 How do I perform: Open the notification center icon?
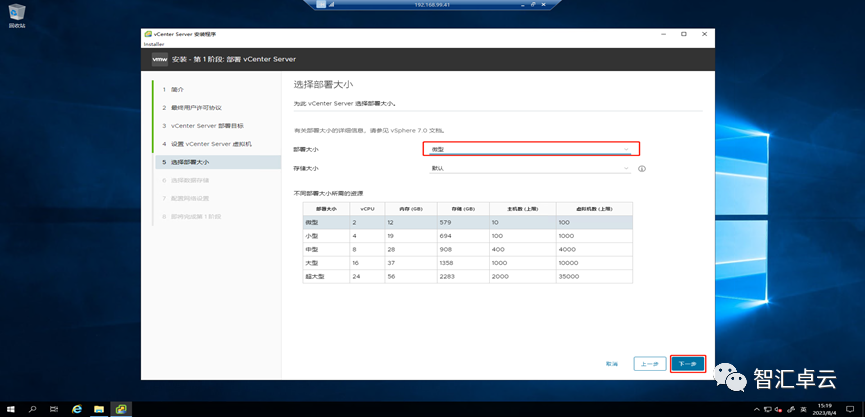[x=850, y=409]
